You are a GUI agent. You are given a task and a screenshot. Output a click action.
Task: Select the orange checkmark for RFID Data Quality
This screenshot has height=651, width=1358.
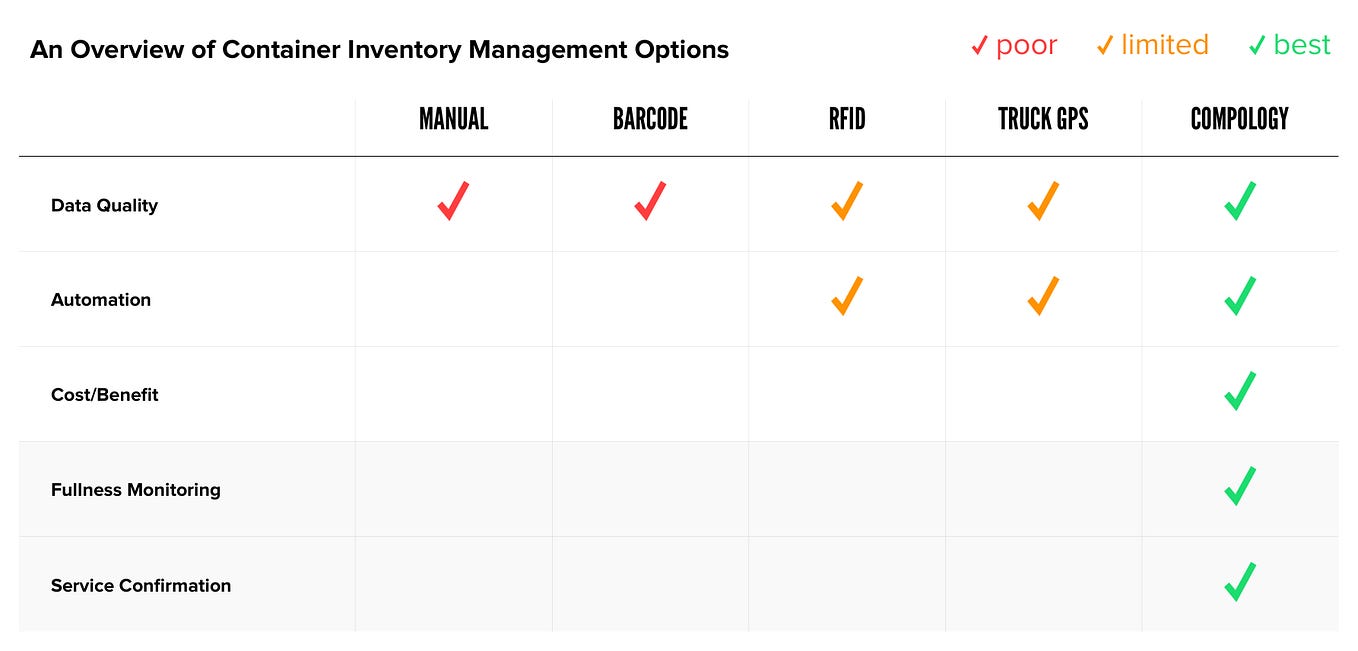click(847, 201)
